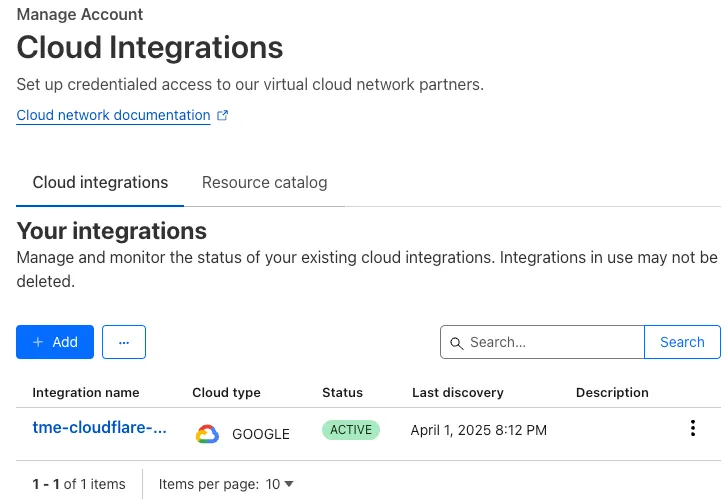The width and height of the screenshot is (727, 502).
Task: Click the Google Cloud logo icon
Action: (x=207, y=434)
